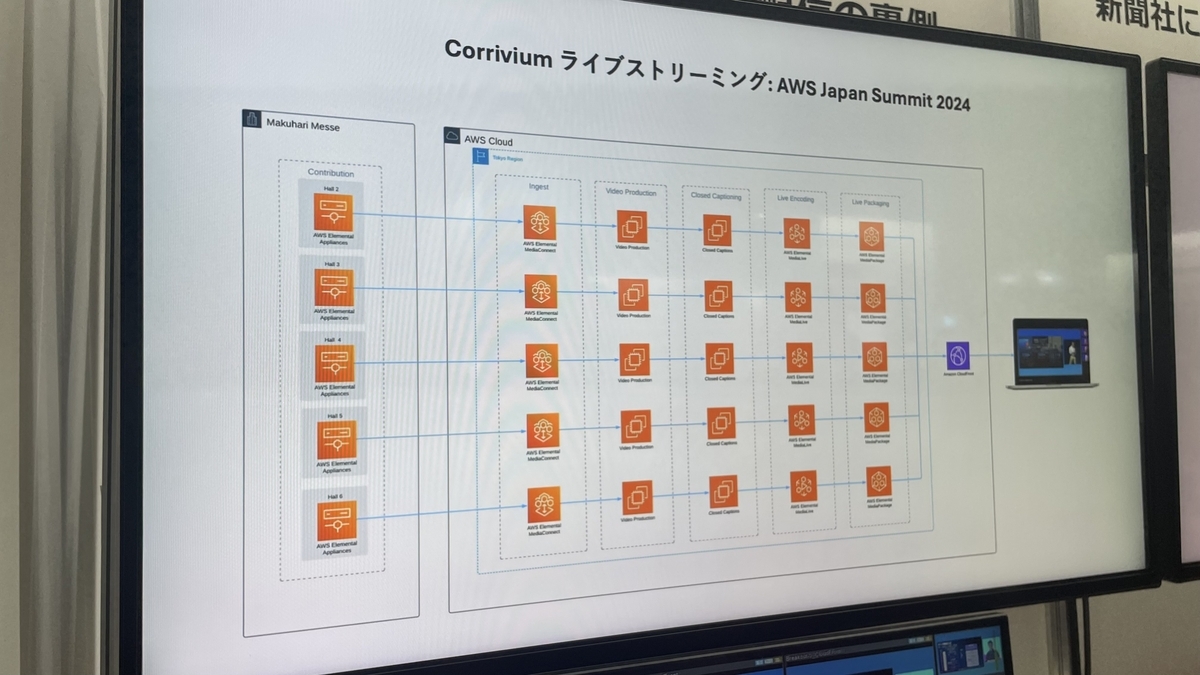Screen dimensions: 1200x675
Task: Click the cloud icon beside AWS Cloud
Action: 453,138
